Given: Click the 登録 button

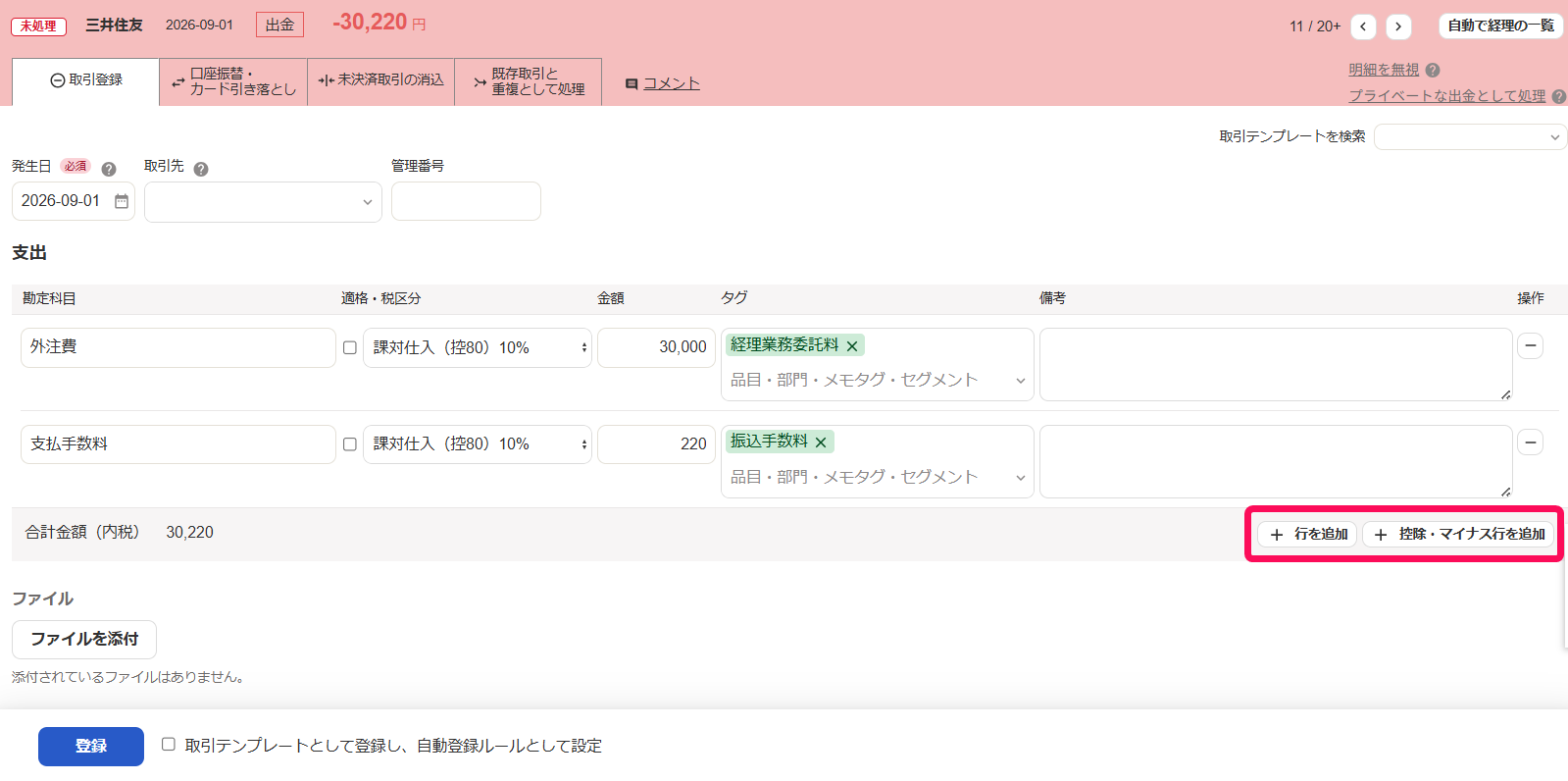Looking at the screenshot, I should coord(91,747).
